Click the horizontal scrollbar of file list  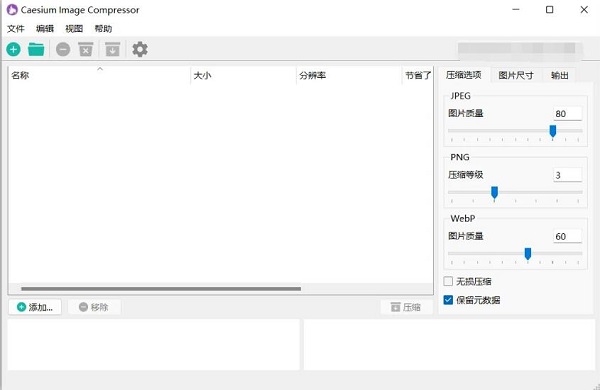pos(161,289)
